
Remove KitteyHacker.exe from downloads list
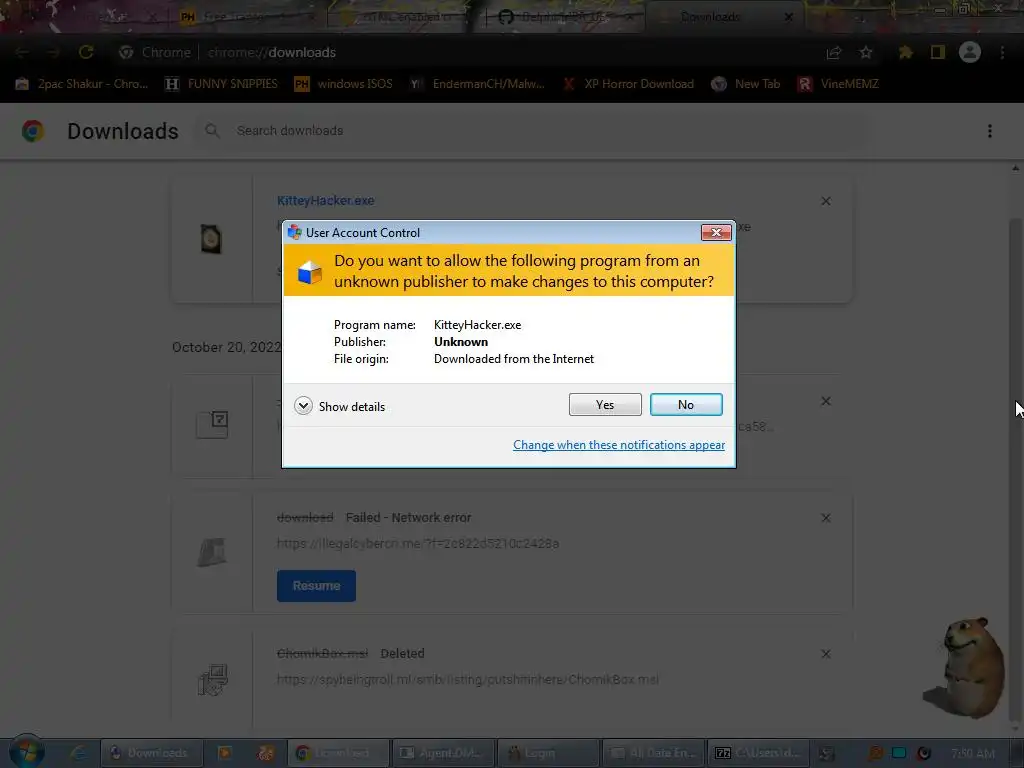pos(825,201)
